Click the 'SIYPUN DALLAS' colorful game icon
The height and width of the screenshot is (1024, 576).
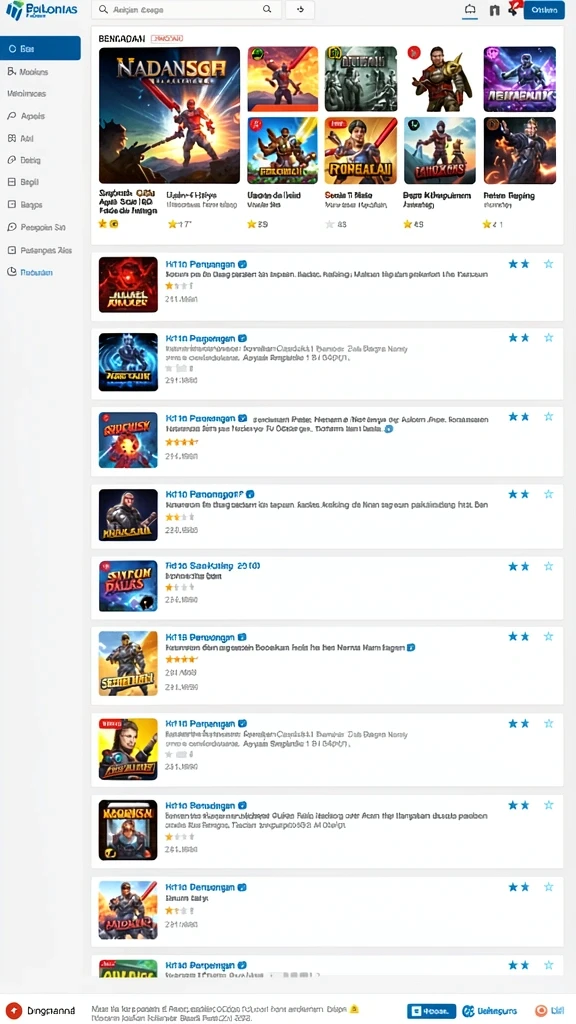tap(128, 586)
